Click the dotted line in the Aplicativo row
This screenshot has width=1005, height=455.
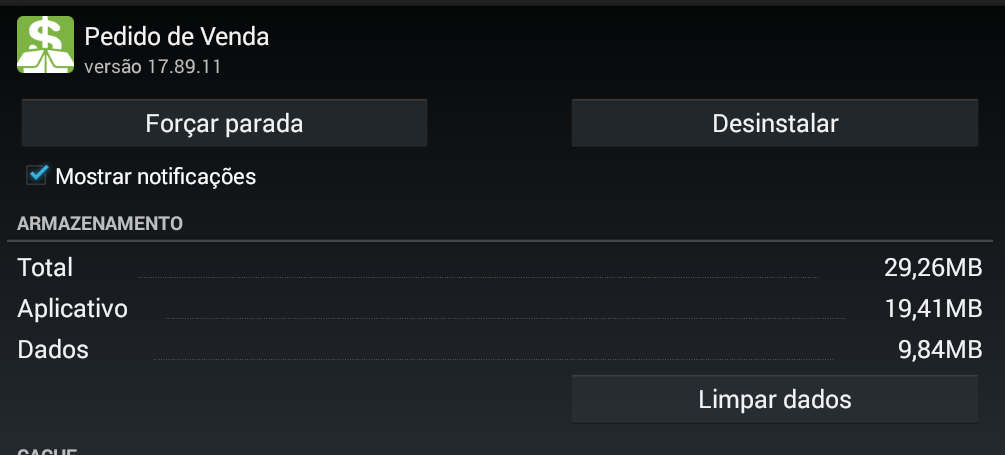click(504, 317)
